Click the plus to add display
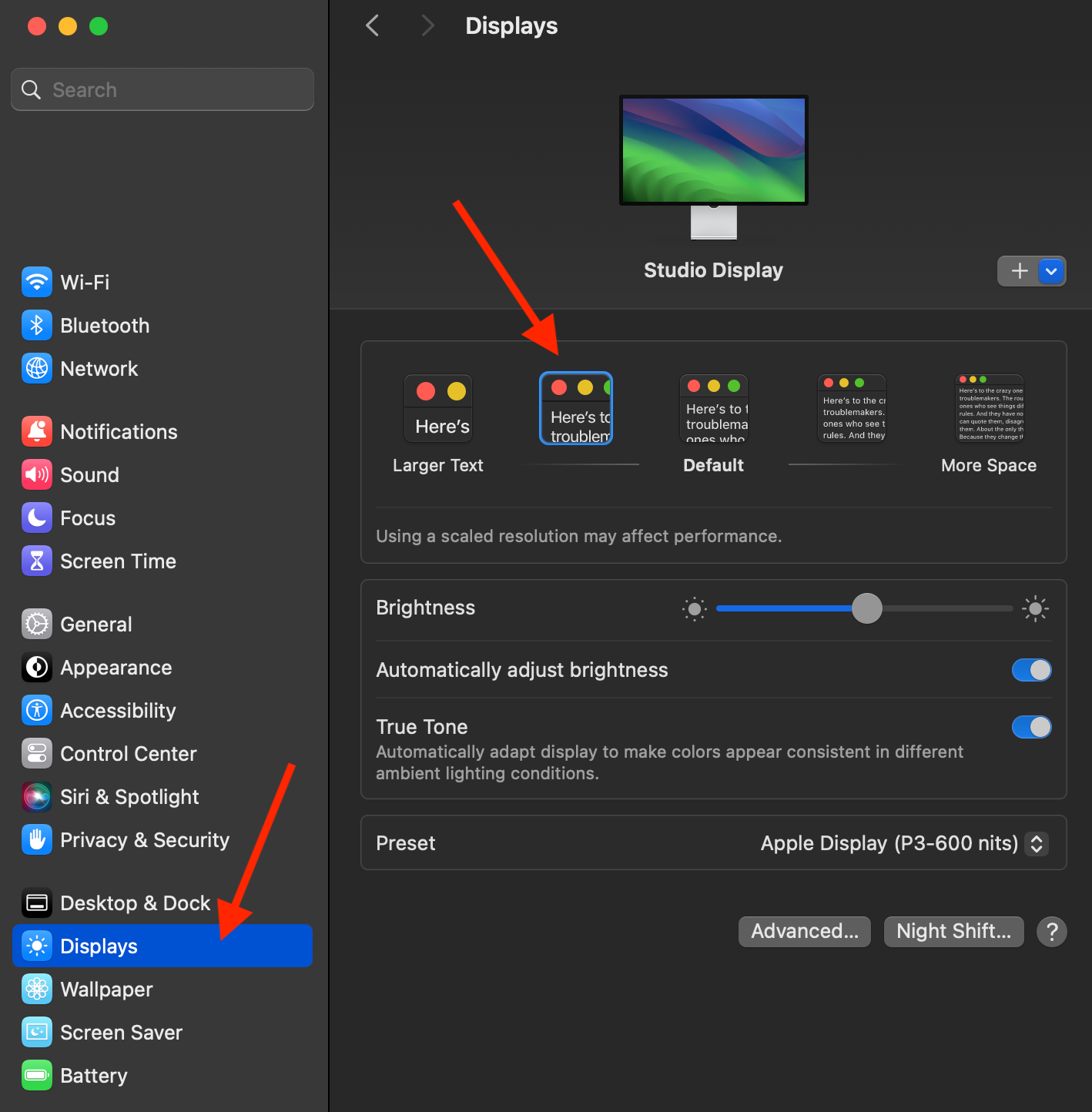This screenshot has height=1112, width=1092. [1019, 271]
